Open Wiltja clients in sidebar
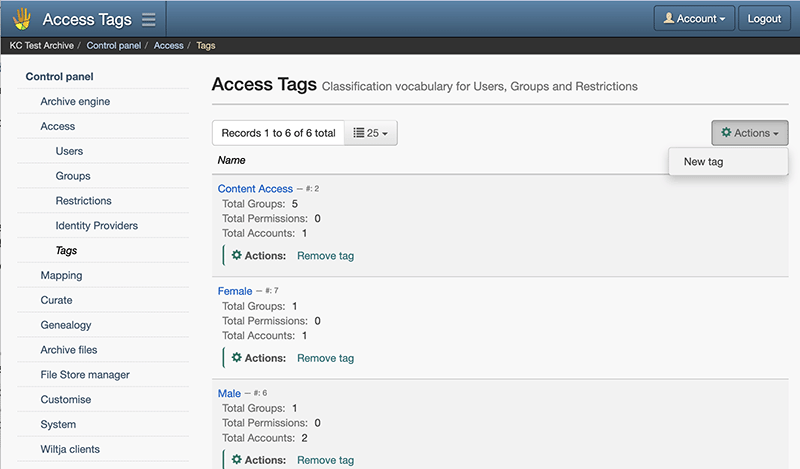This screenshot has height=469, width=800. [70, 449]
